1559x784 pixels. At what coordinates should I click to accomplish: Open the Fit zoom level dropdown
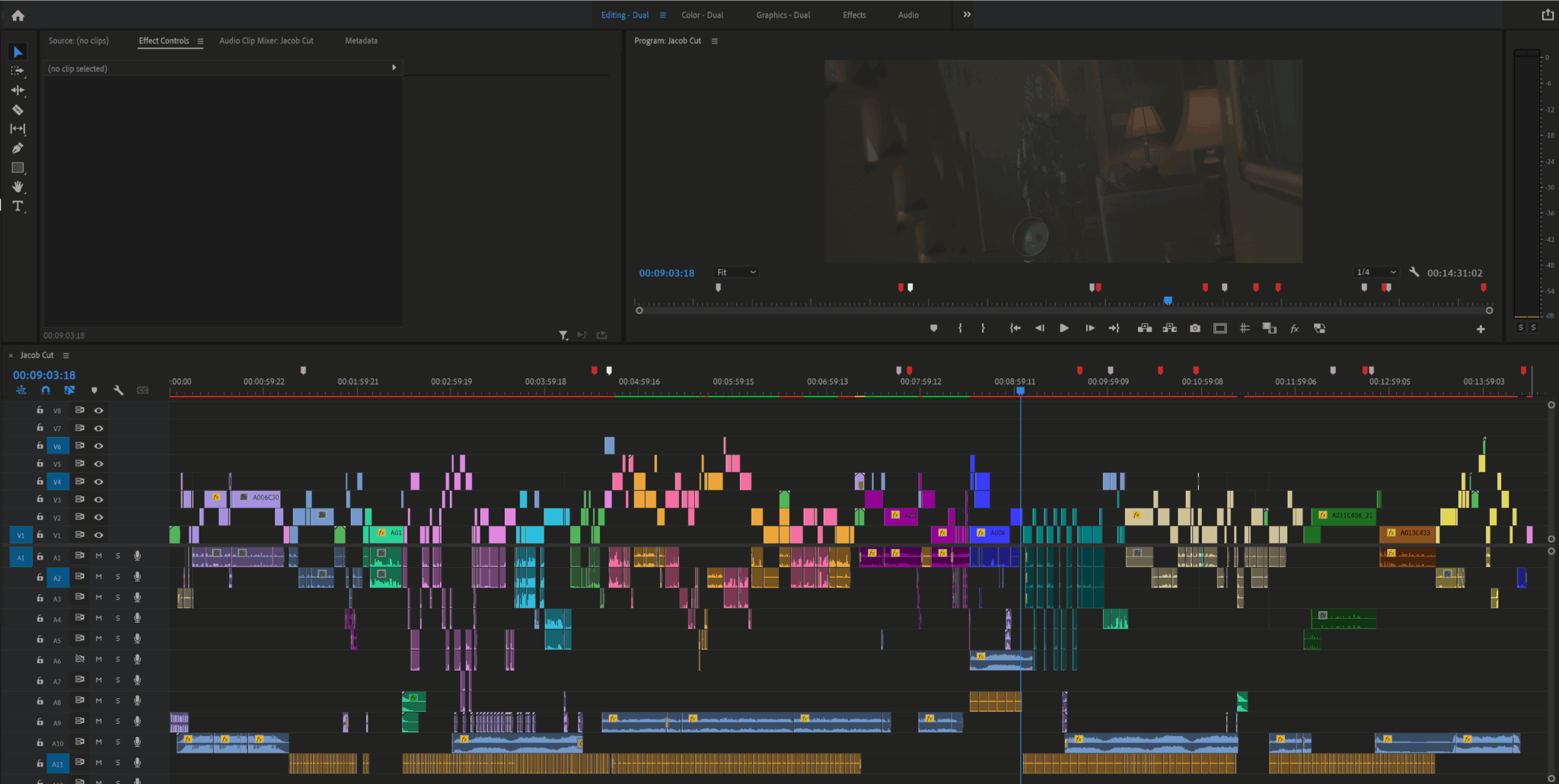pos(735,272)
